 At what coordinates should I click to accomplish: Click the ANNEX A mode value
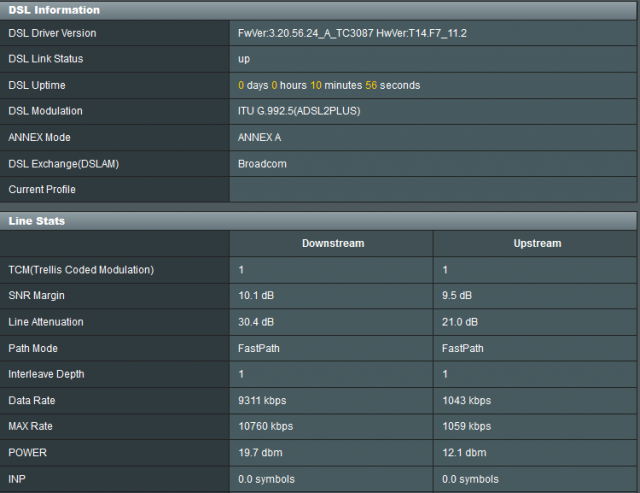pos(259,137)
